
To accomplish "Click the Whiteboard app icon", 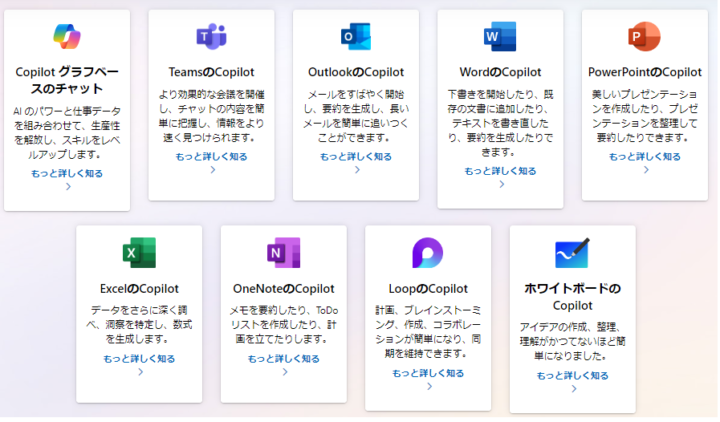I will [x=572, y=252].
